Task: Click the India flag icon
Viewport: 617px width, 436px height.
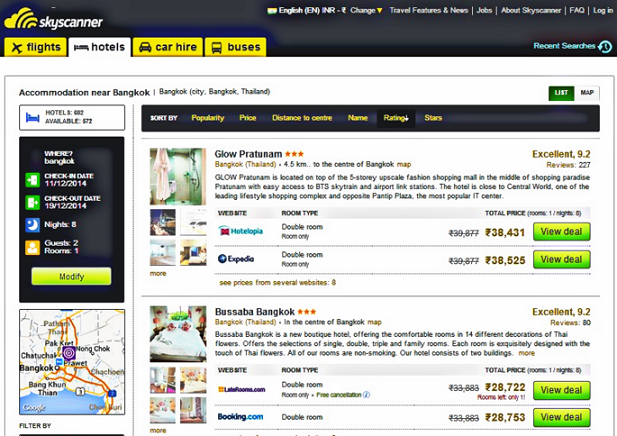Action: (x=272, y=10)
